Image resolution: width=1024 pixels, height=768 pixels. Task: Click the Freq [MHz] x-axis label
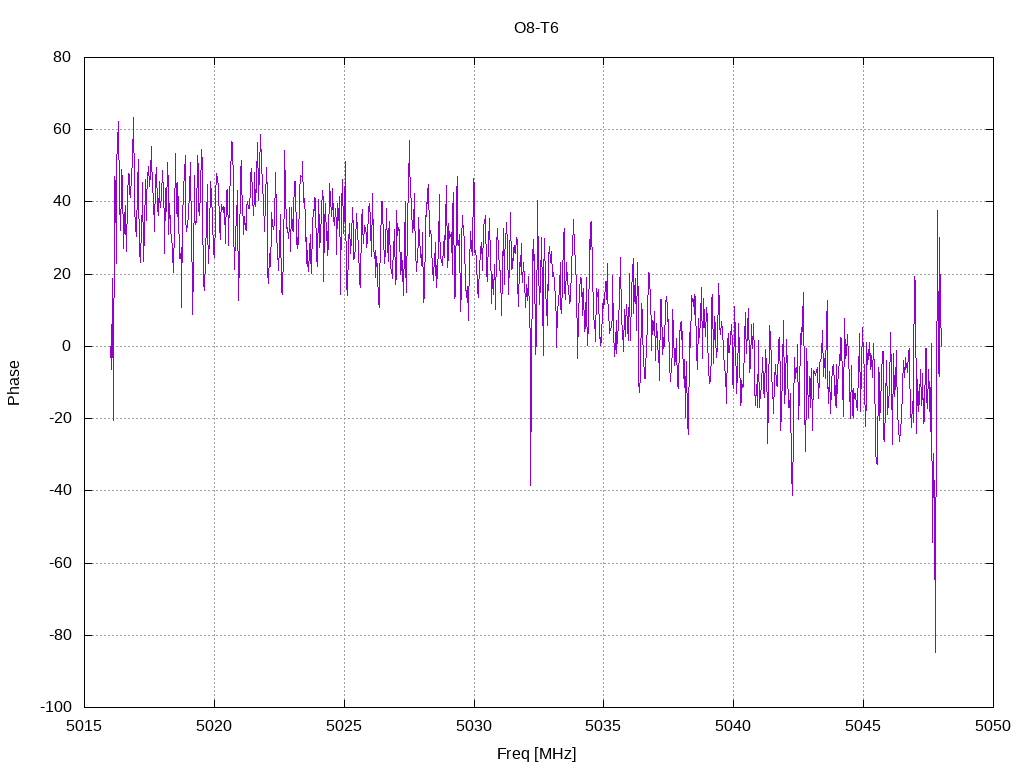[536, 754]
